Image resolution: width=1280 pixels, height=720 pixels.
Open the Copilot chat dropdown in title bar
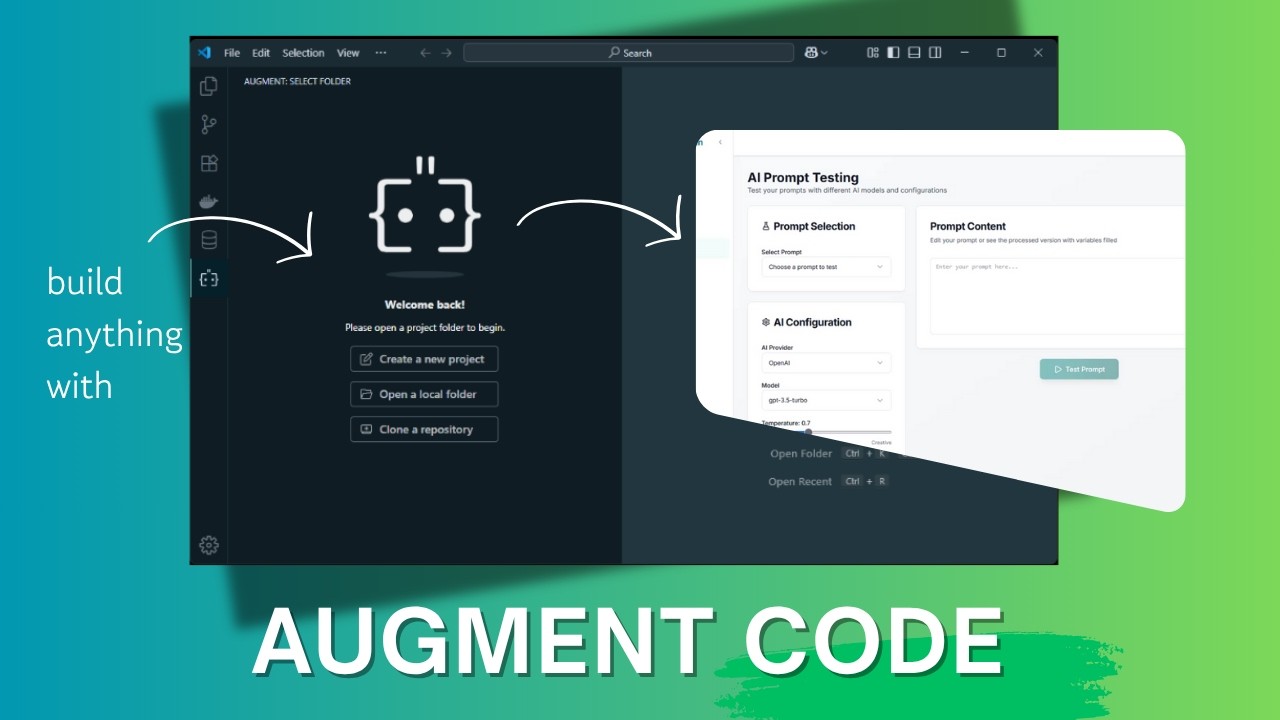coord(816,53)
